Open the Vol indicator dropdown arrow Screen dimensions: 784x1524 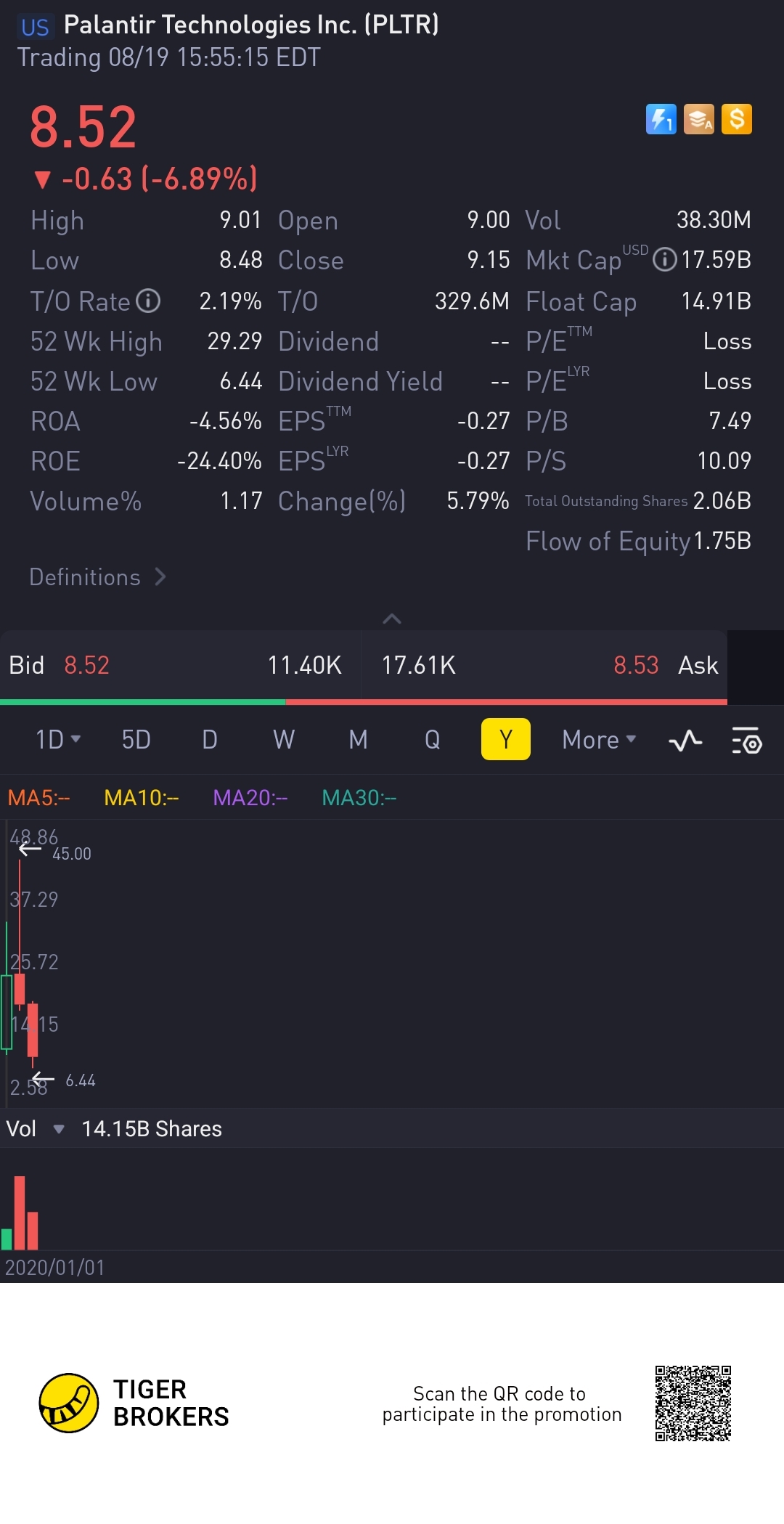[x=59, y=1129]
